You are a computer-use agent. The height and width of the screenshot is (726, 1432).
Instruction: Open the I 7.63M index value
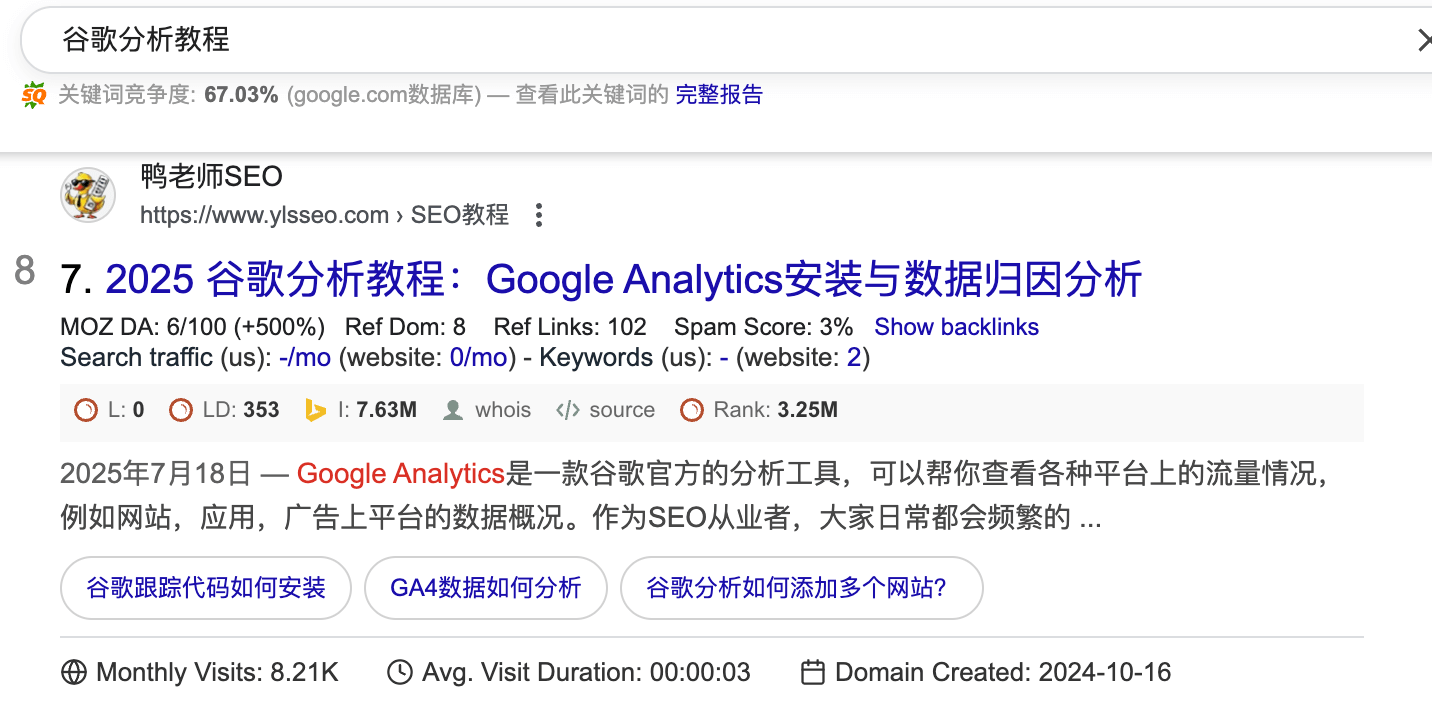coord(387,410)
